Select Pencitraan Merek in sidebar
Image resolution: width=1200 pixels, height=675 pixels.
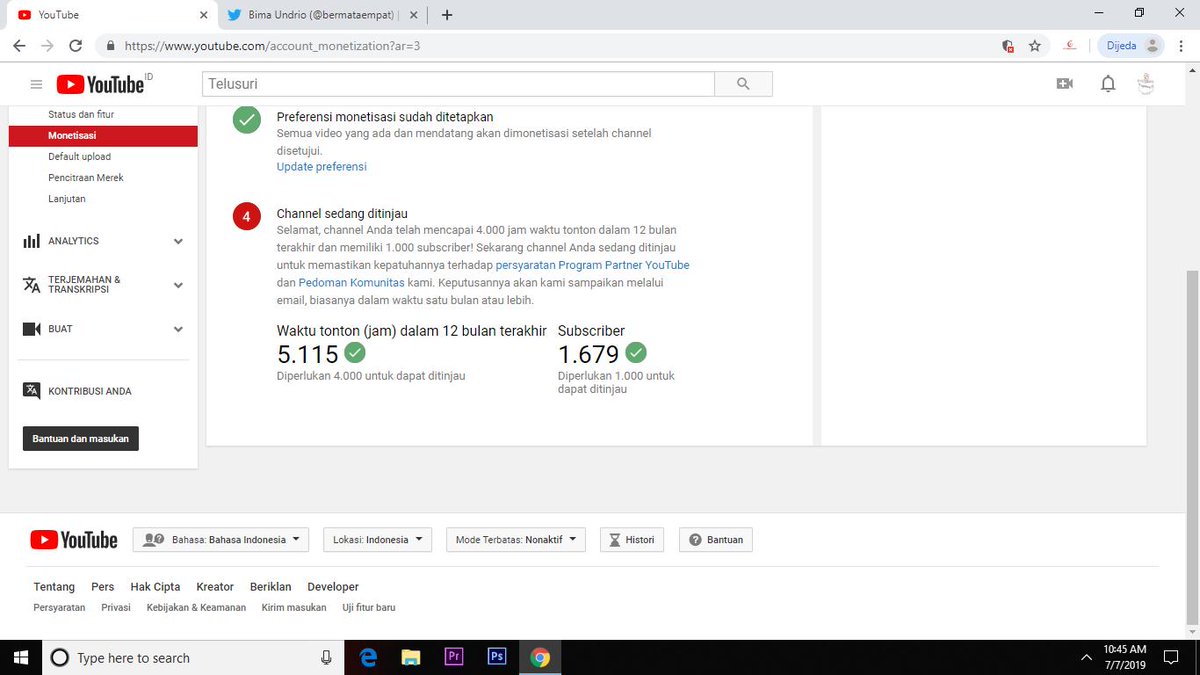coord(86,178)
